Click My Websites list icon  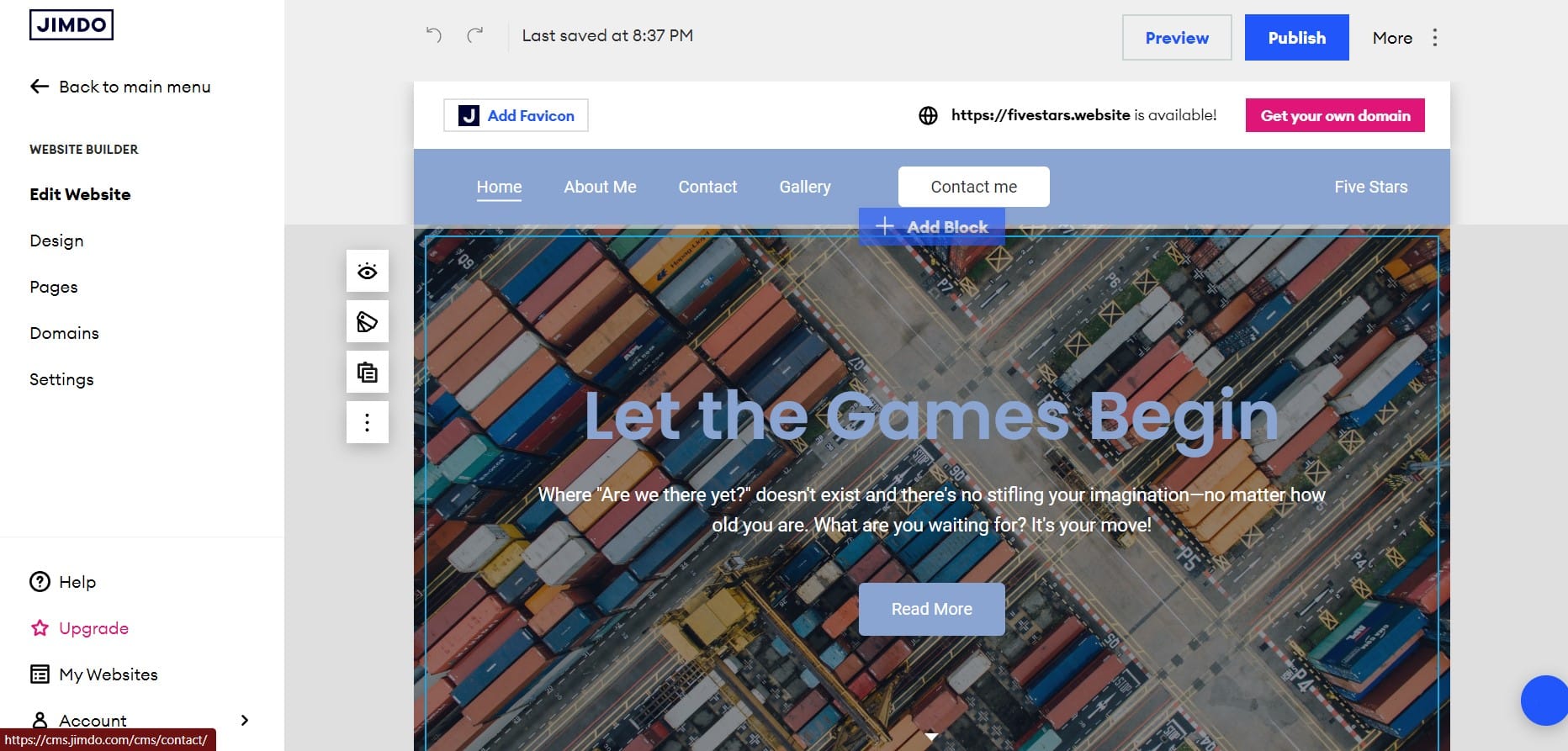[40, 674]
